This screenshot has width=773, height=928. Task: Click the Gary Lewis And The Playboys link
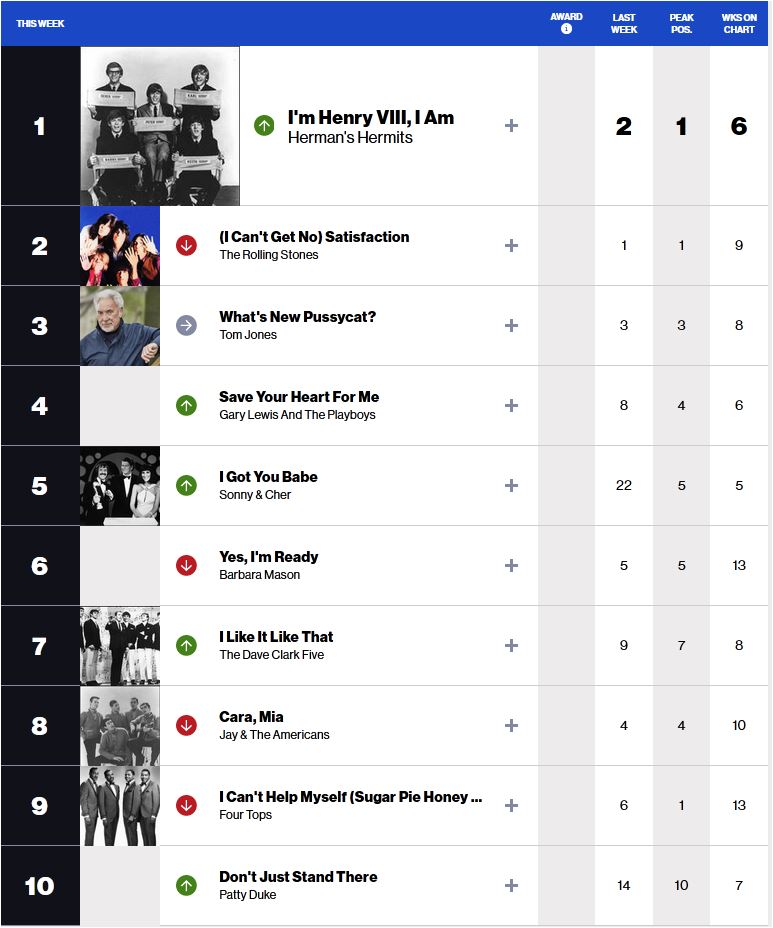click(297, 415)
